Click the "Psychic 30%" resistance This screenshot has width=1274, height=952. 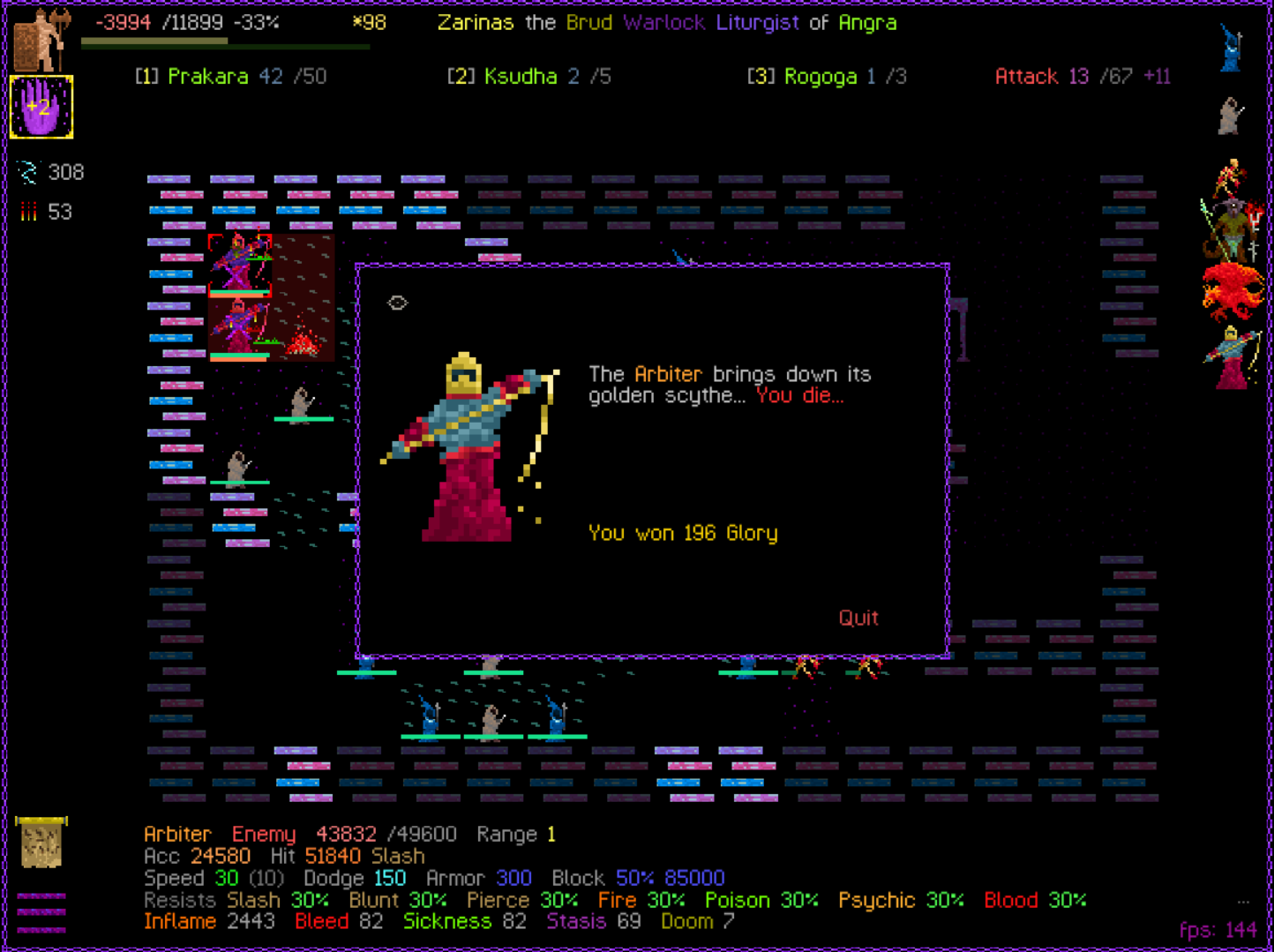point(902,900)
